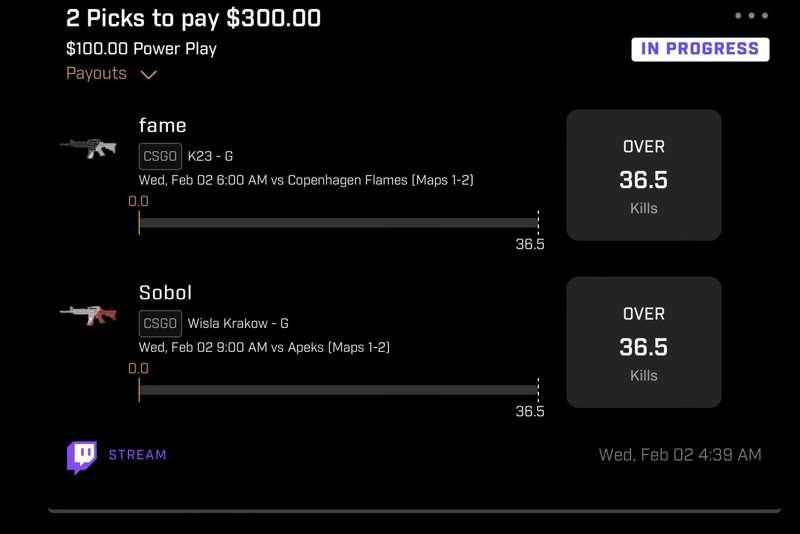Image resolution: width=800 pixels, height=534 pixels.
Task: Click the fame player name
Action: point(163,125)
